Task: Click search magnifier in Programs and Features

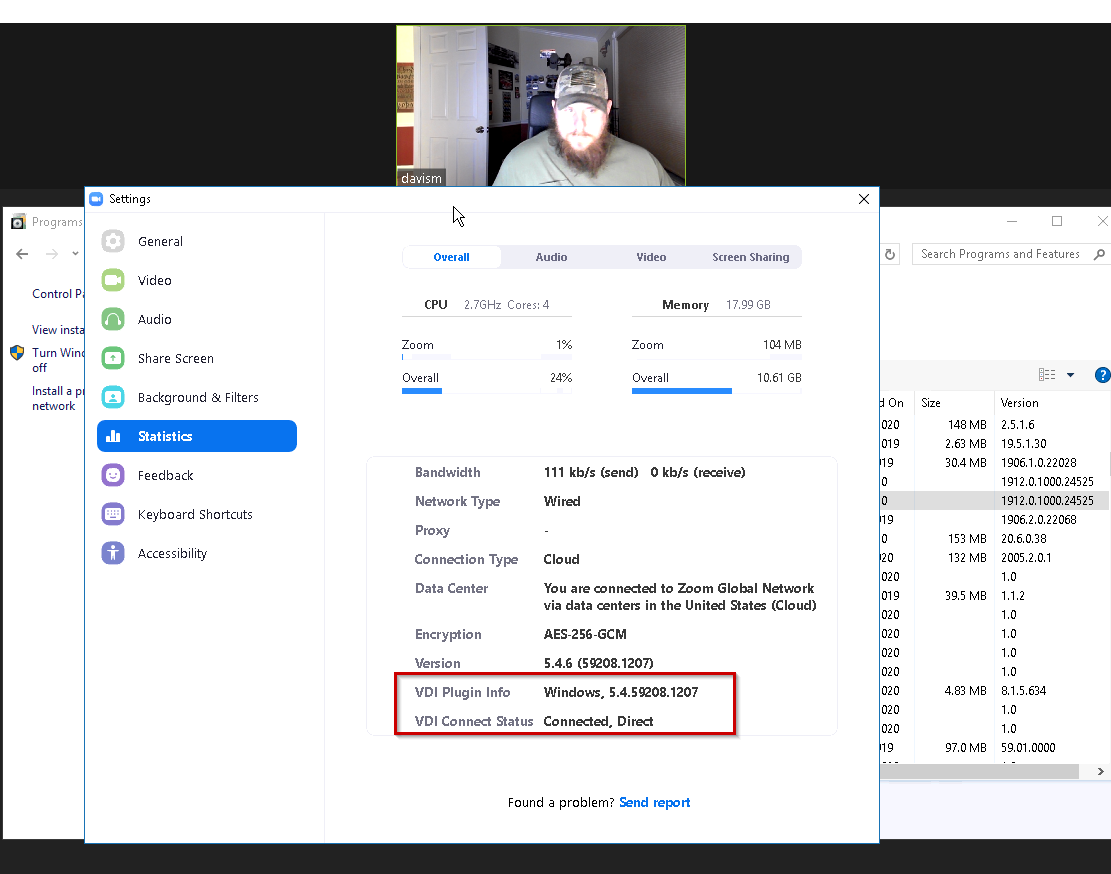Action: pos(1099,254)
